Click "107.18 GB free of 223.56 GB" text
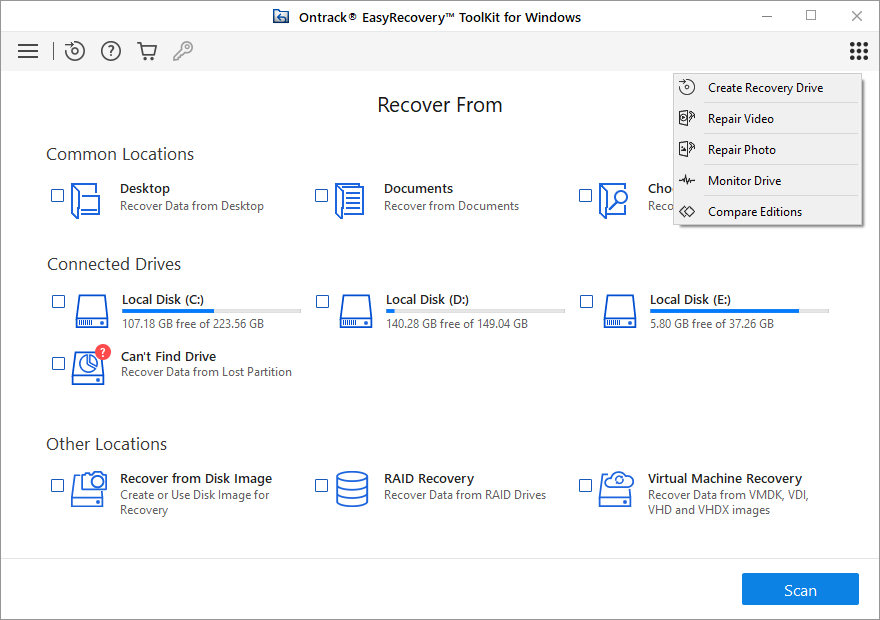Viewport: 880px width, 620px height. click(193, 324)
